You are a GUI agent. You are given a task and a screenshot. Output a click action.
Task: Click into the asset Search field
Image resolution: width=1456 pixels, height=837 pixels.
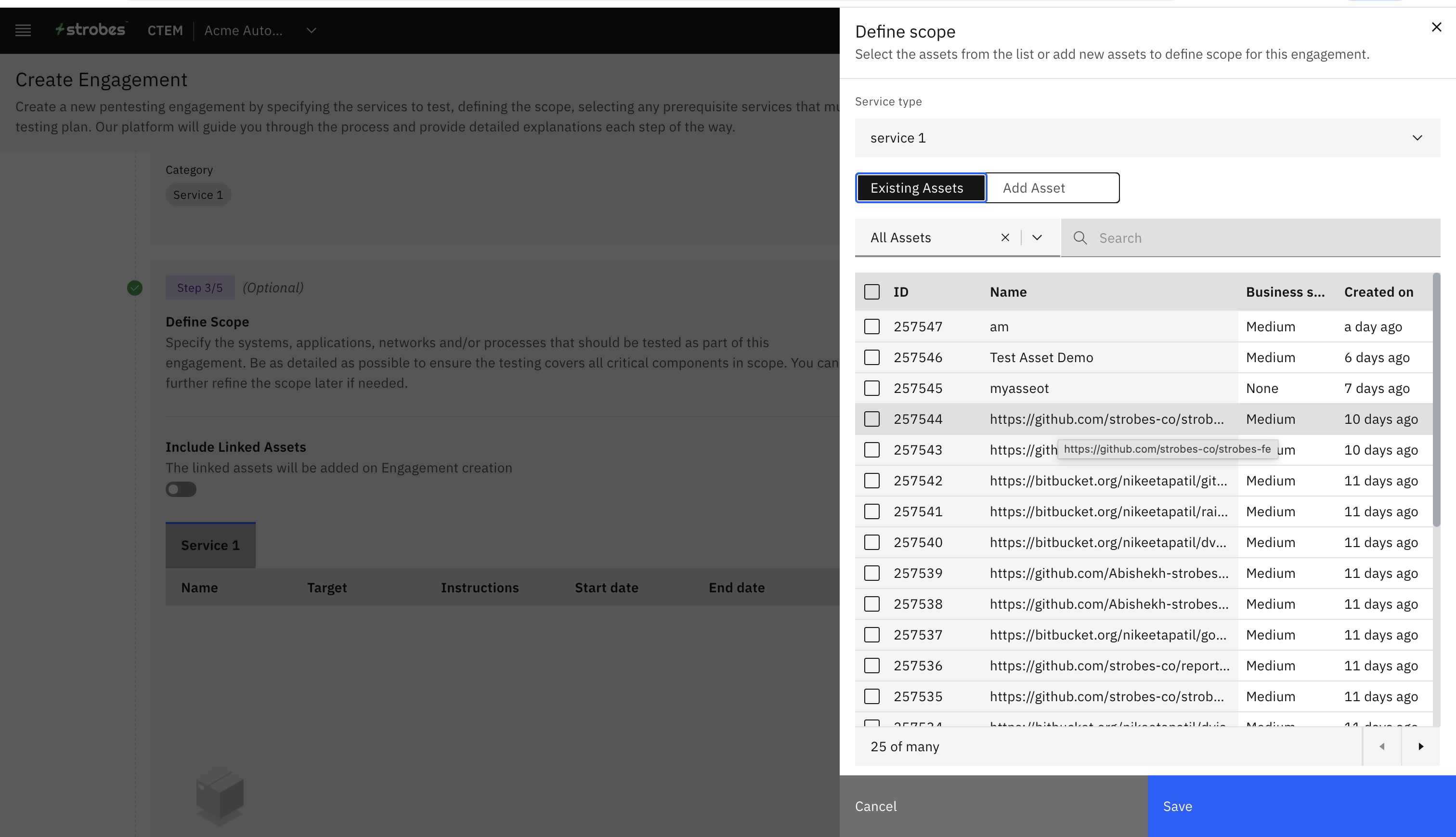point(1264,238)
